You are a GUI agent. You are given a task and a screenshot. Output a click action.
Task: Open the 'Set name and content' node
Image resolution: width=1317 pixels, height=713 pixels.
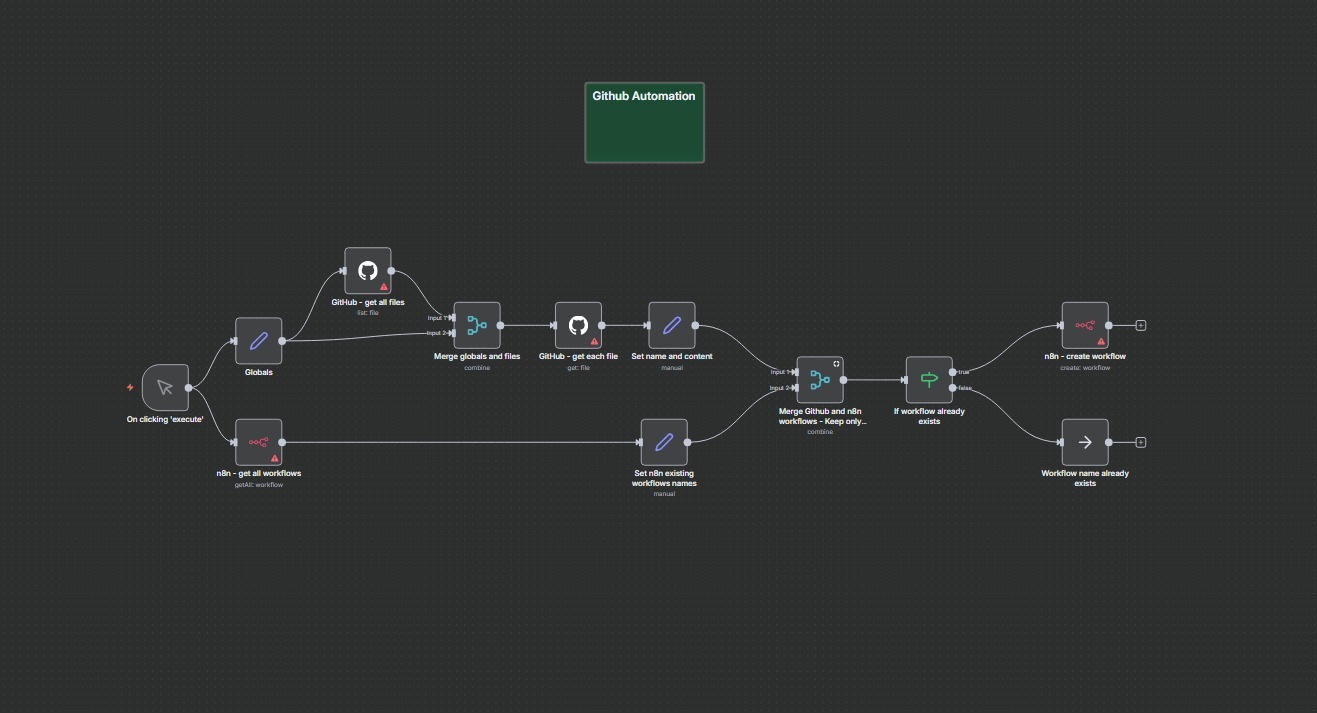point(672,325)
